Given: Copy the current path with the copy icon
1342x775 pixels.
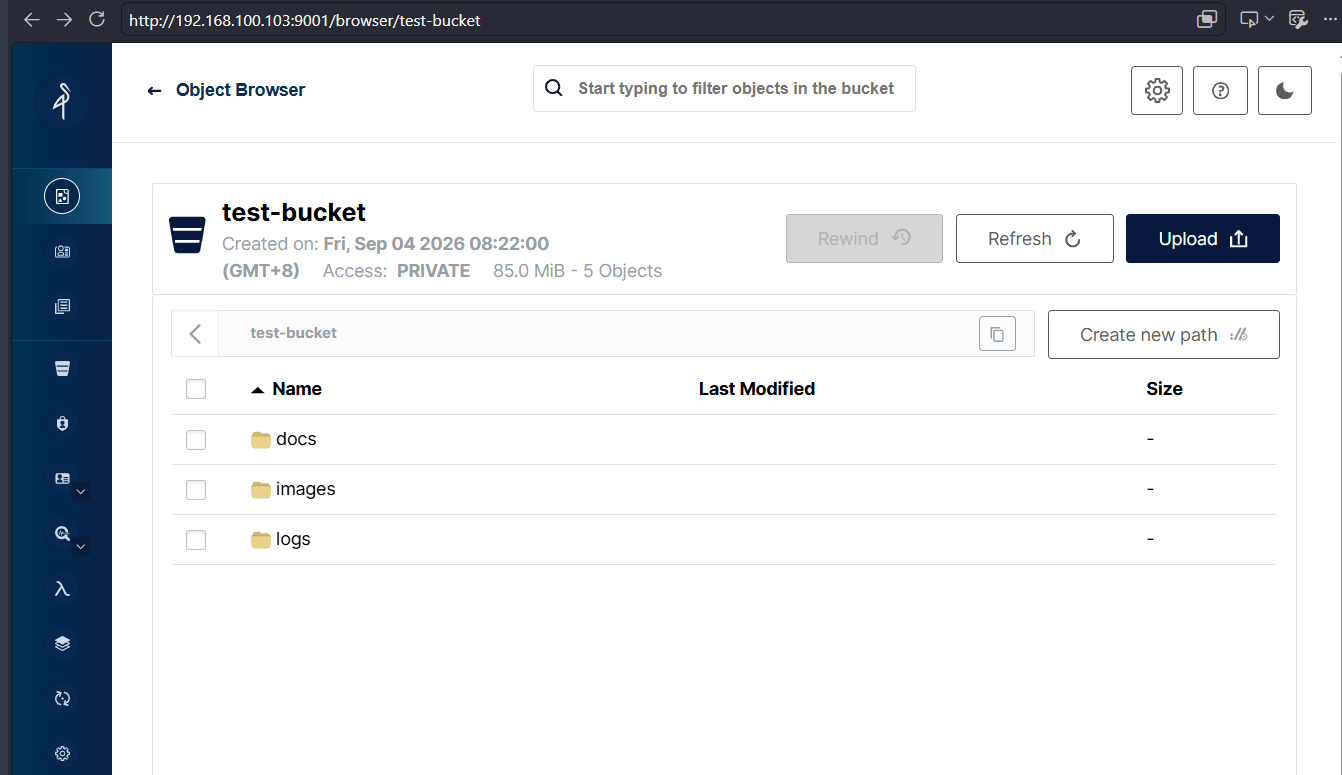Looking at the screenshot, I should (x=997, y=334).
